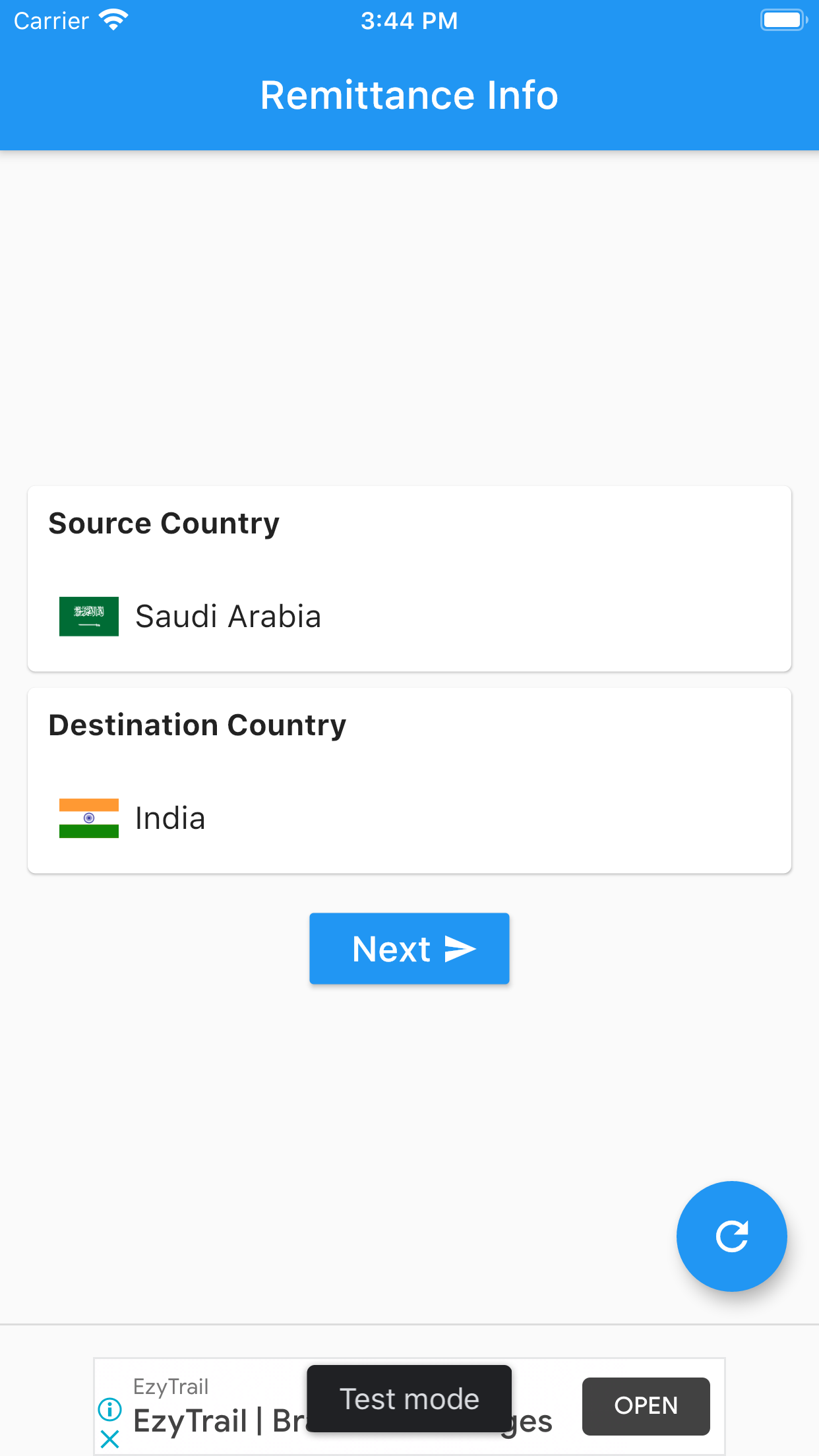Open the Destination Country selector
This screenshot has height=1456, width=819.
point(409,780)
